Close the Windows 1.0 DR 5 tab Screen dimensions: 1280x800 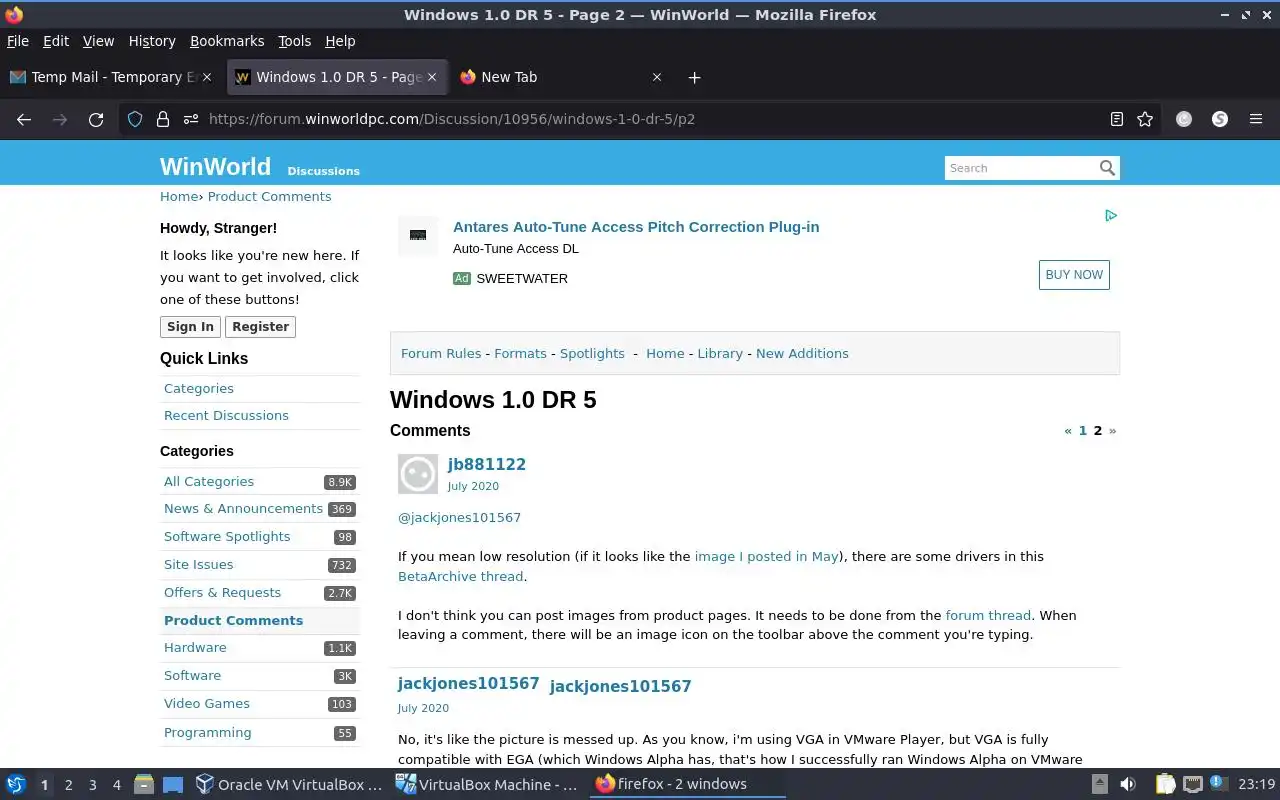[433, 77]
